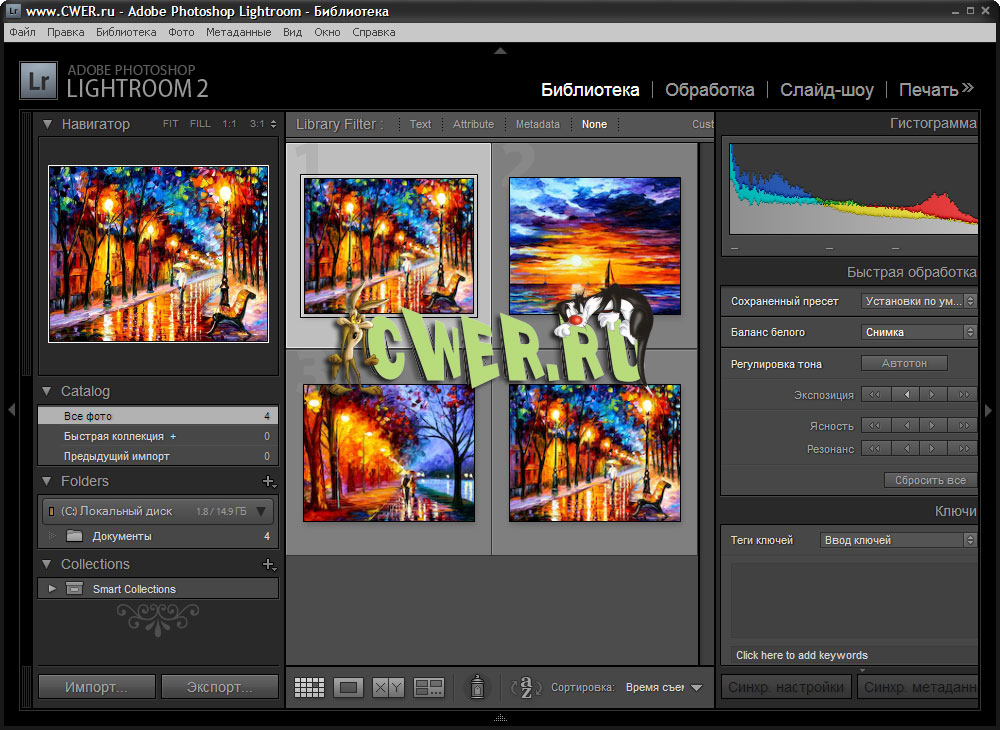Click the Импорт button
Viewport: 1000px width, 730px height.
point(96,687)
